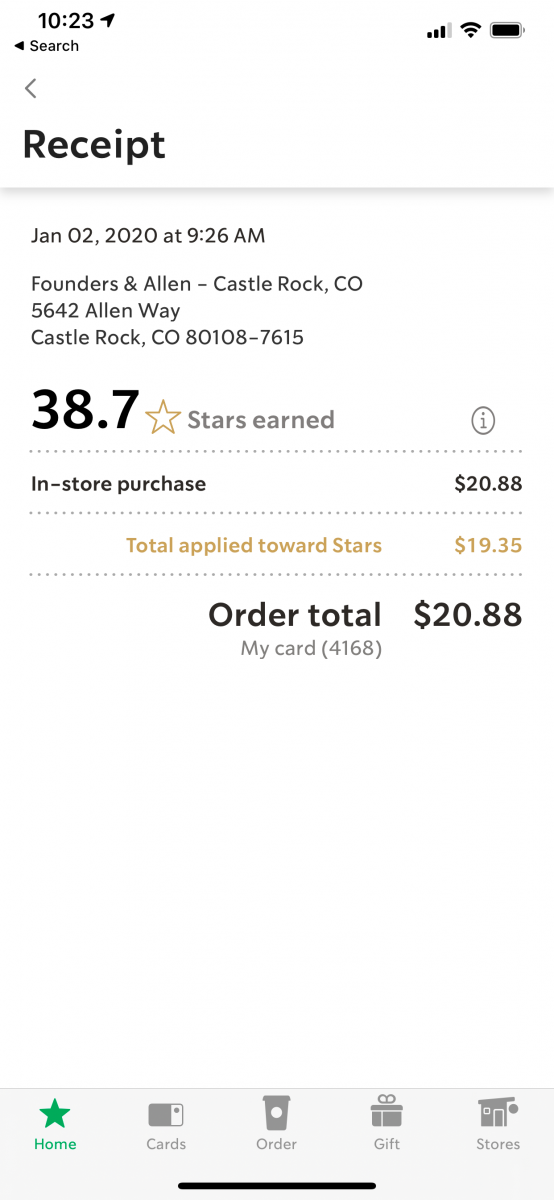
Task: Go to the Home tab star icon
Action: (x=55, y=1113)
